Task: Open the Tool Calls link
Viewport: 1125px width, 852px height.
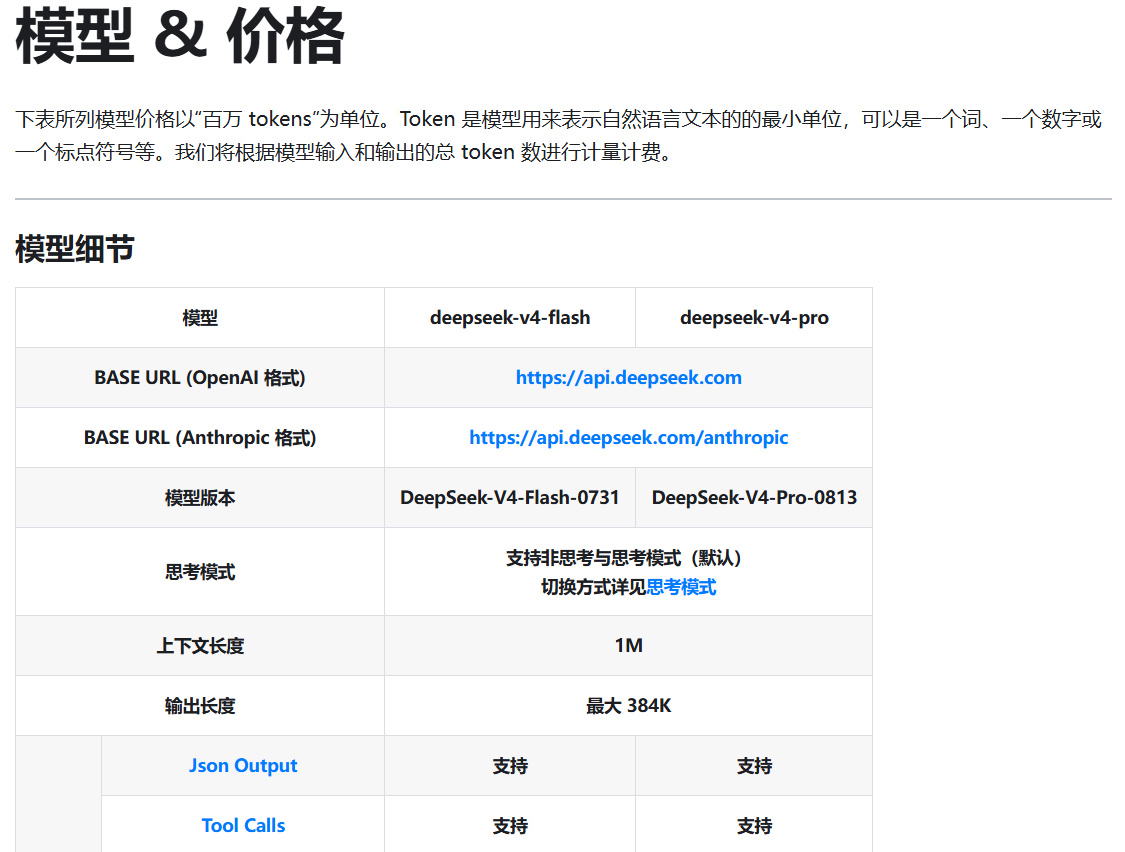Action: 243,825
